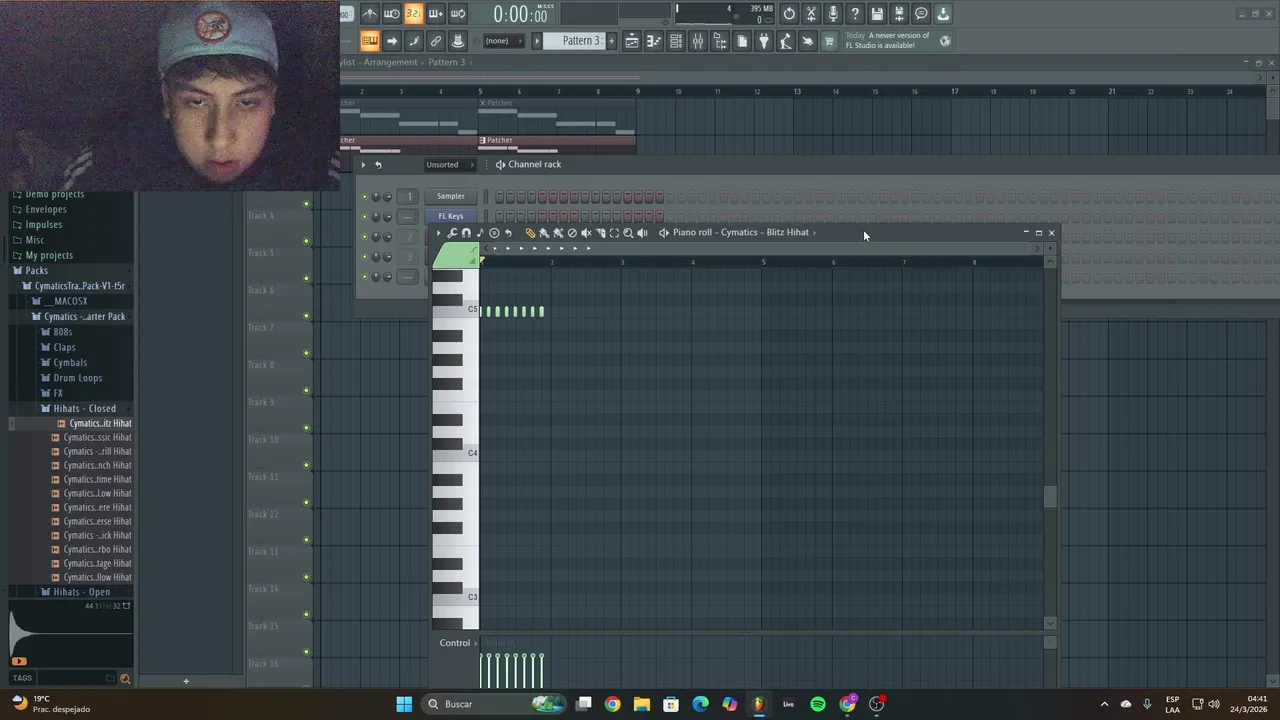Screen dimensions: 1280x720
Task: Open piano roll Snap magnet options
Action: point(466,233)
